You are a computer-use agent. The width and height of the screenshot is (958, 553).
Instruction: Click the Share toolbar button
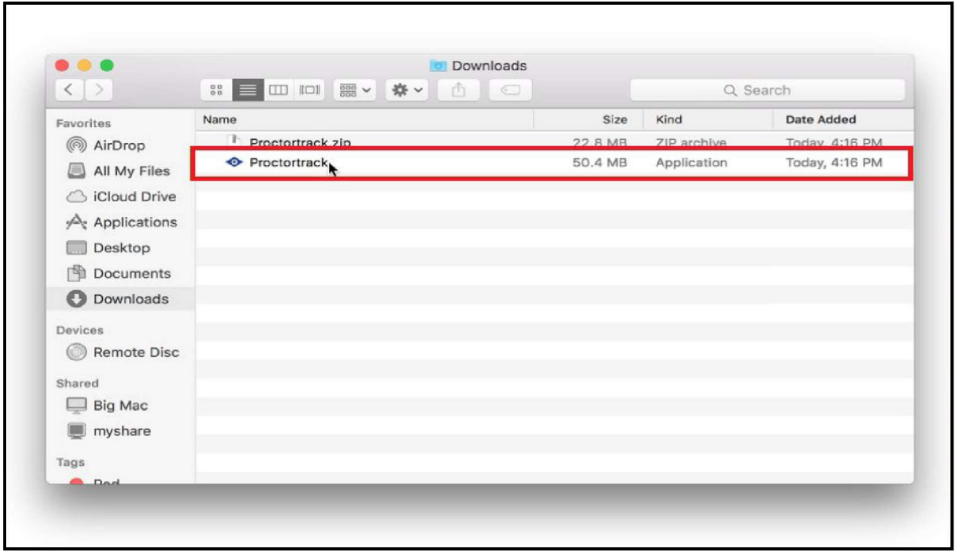coord(458,90)
